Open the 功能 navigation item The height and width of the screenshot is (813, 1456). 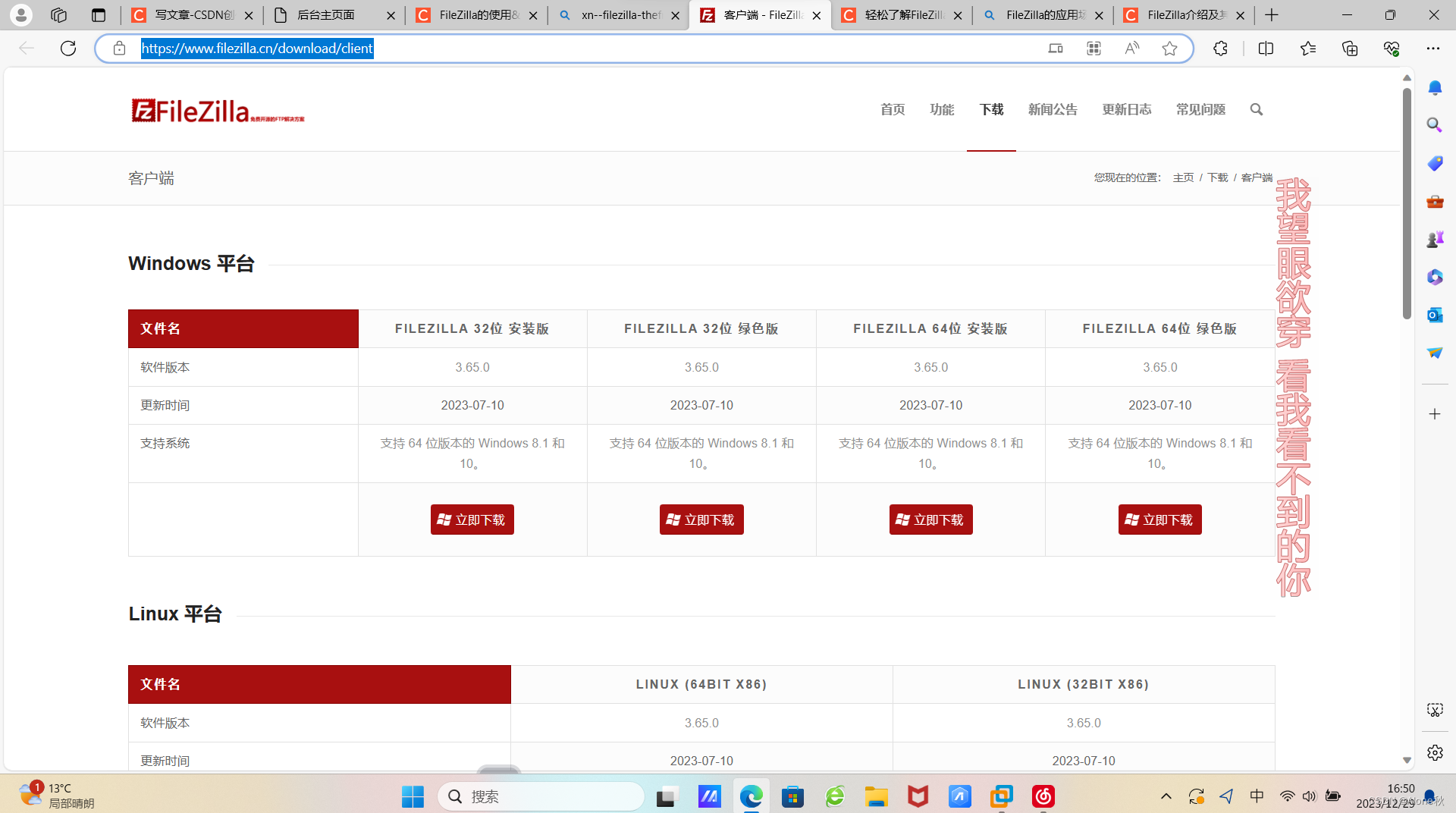[x=942, y=109]
